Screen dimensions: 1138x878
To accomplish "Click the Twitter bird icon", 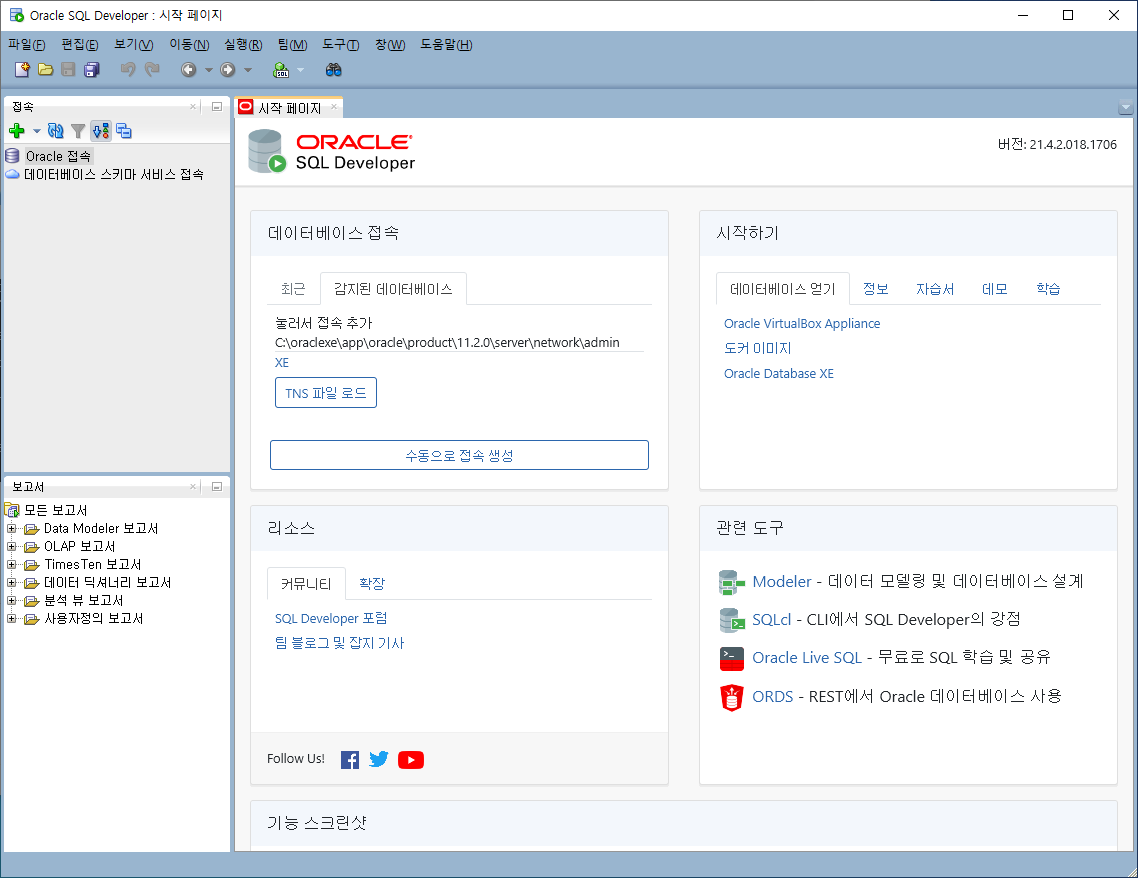I will (x=379, y=759).
